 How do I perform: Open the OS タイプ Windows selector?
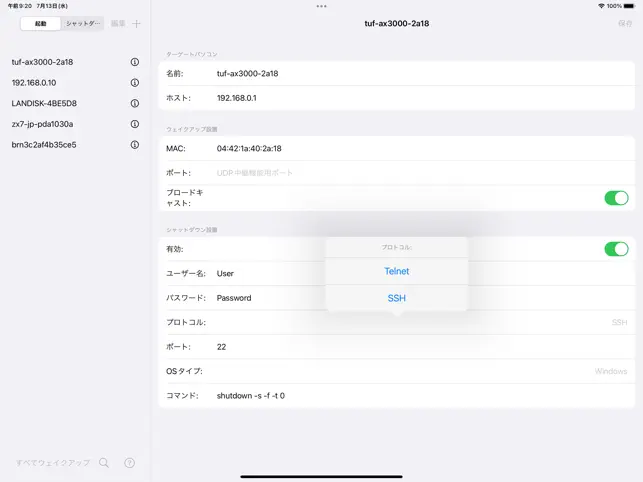pyautogui.click(x=397, y=371)
